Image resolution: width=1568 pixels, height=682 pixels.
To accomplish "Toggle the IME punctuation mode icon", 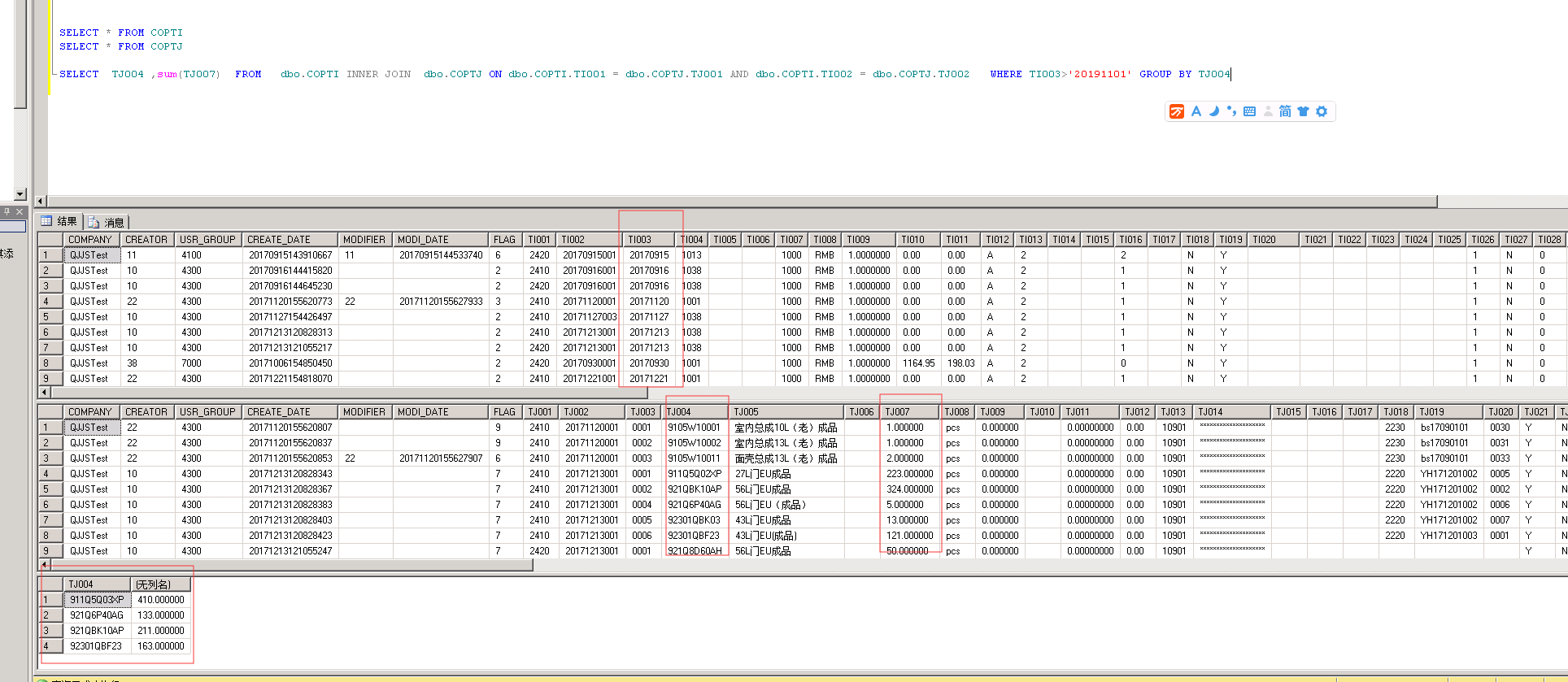I will [x=1231, y=111].
